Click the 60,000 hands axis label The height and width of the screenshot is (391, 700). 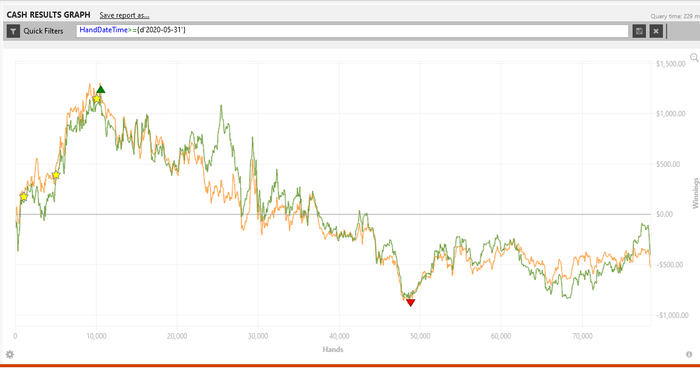(501, 336)
